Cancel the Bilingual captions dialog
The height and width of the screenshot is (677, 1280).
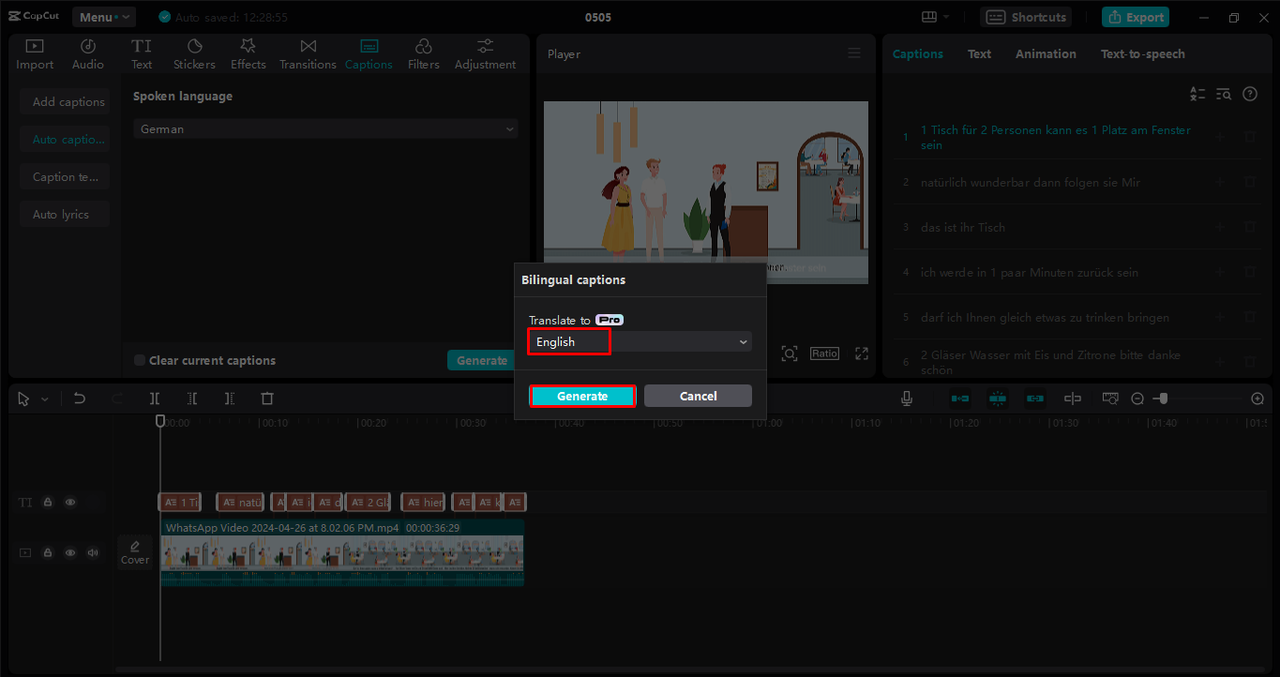[698, 396]
